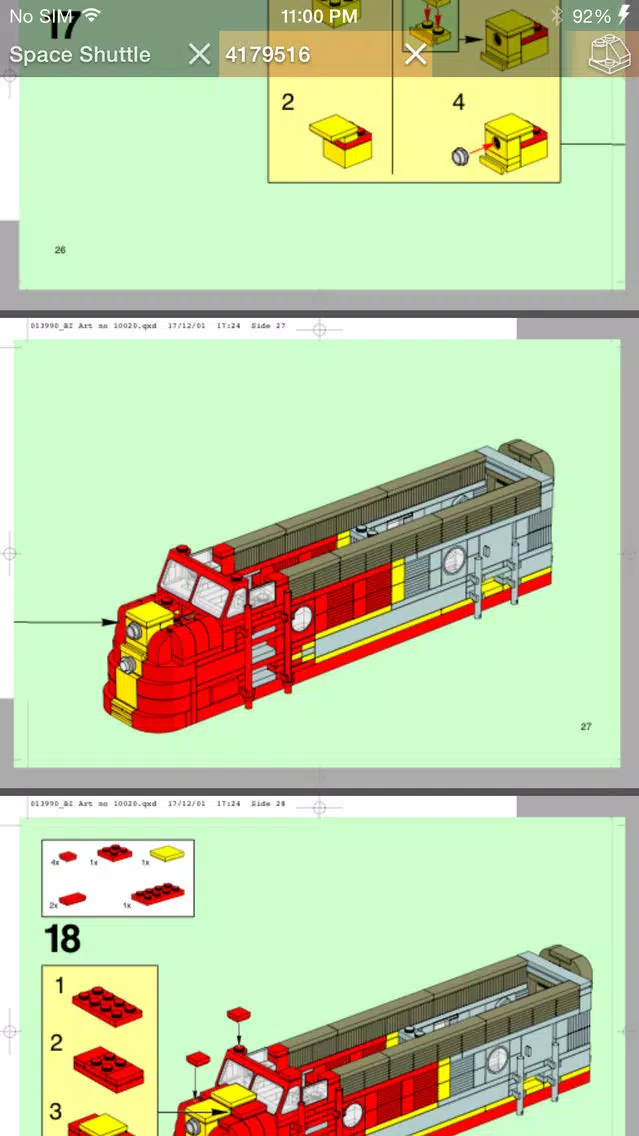Tap page header text 'Side 28'

(269, 803)
